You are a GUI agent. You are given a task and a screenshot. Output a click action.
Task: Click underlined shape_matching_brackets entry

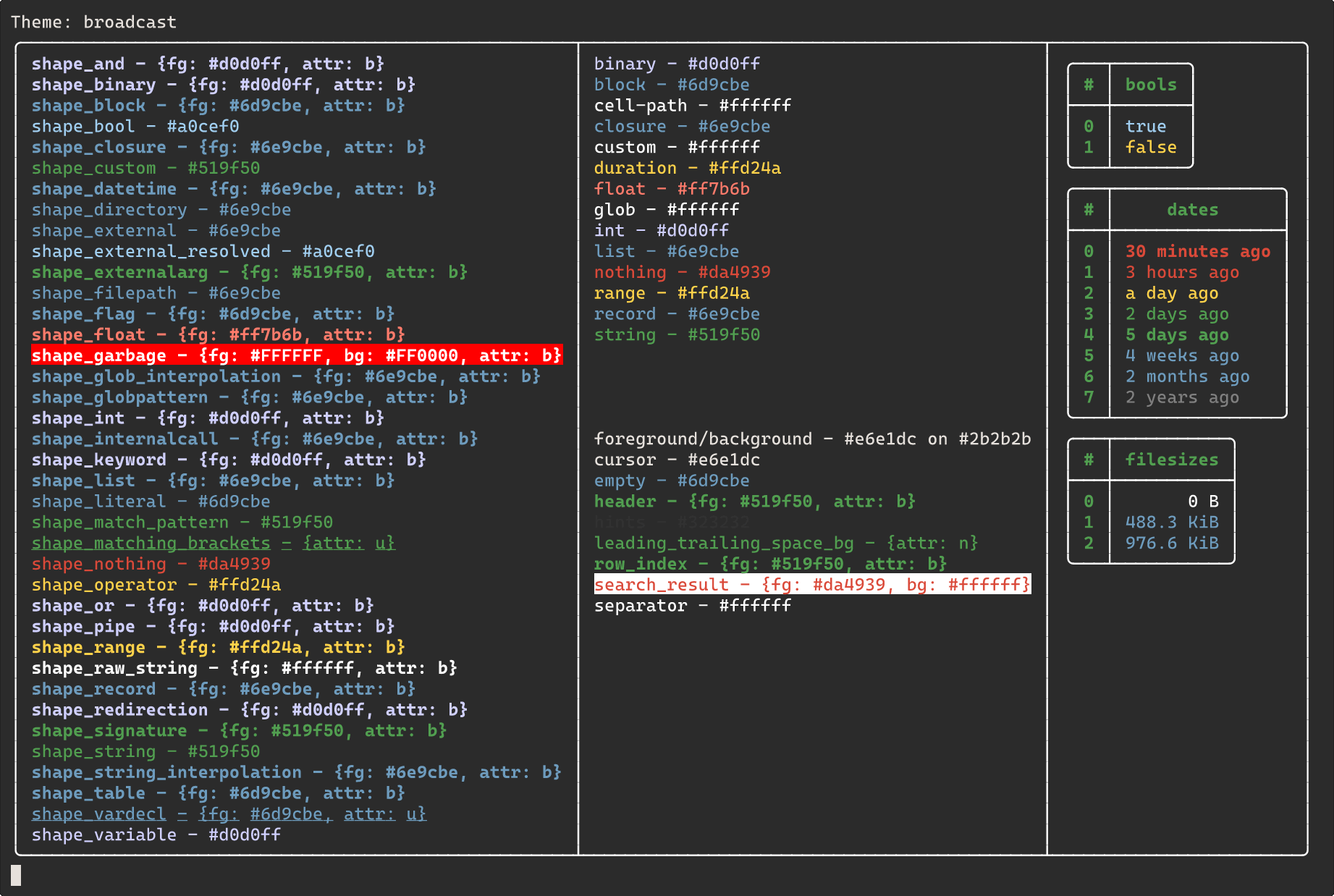tap(214, 544)
